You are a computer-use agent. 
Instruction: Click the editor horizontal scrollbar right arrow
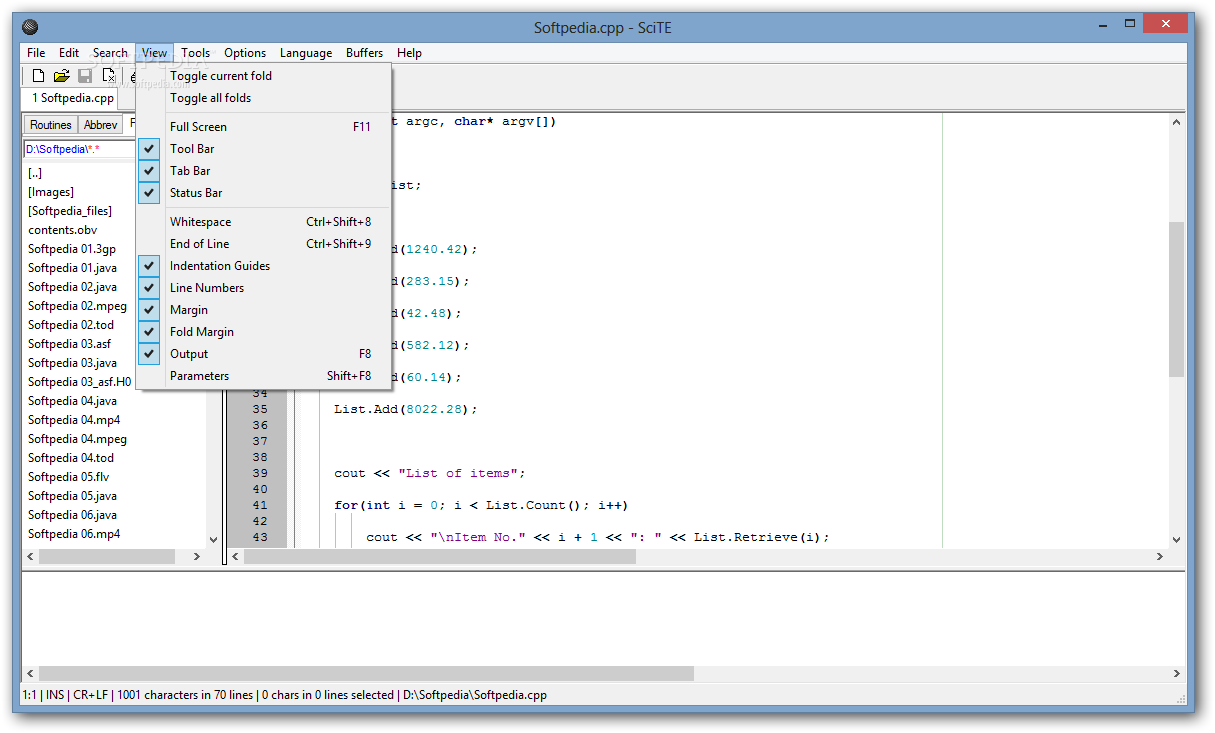click(x=1160, y=556)
